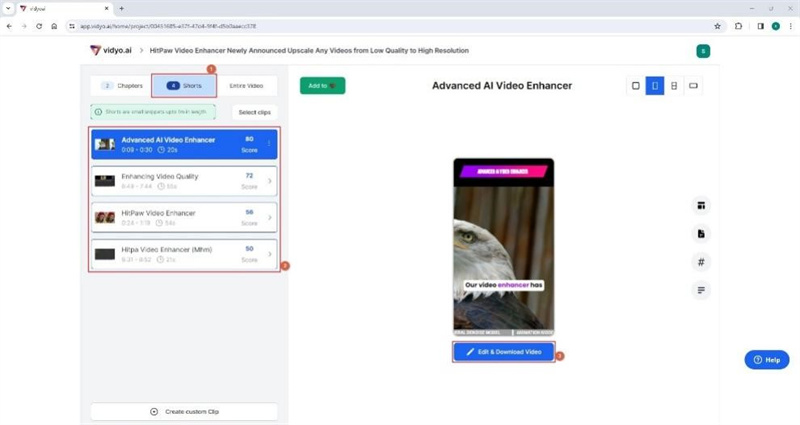Click 'Hitpa Video Enhancer (Mhm)' clip title
The height and width of the screenshot is (425, 800).
166,250
